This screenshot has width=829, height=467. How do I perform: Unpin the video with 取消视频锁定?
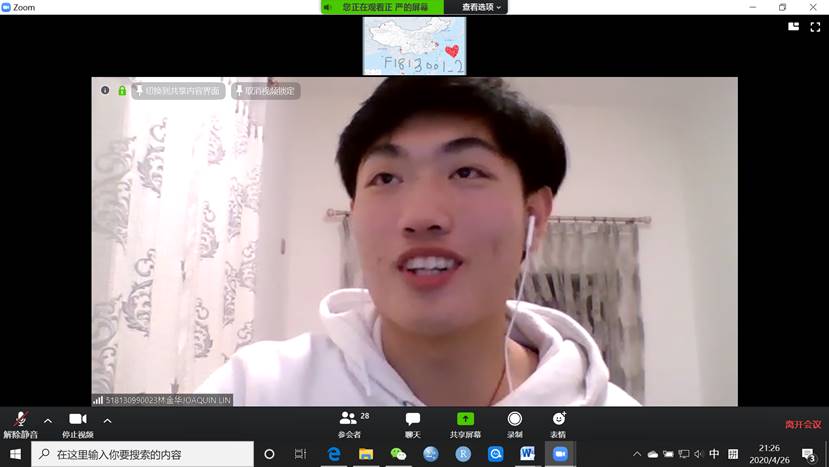[265, 91]
